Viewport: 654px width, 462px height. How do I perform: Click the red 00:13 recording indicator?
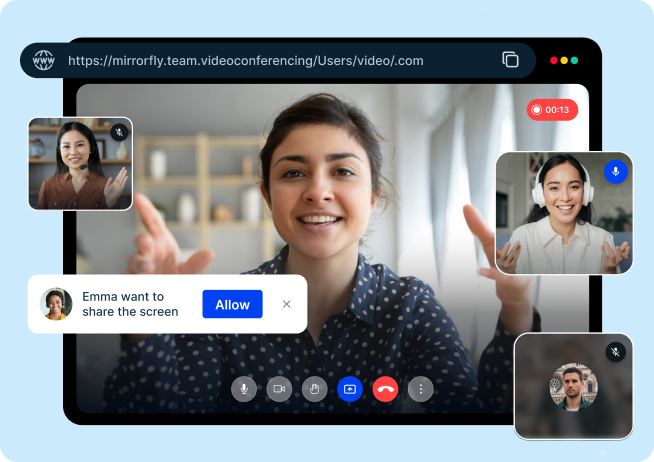click(552, 110)
